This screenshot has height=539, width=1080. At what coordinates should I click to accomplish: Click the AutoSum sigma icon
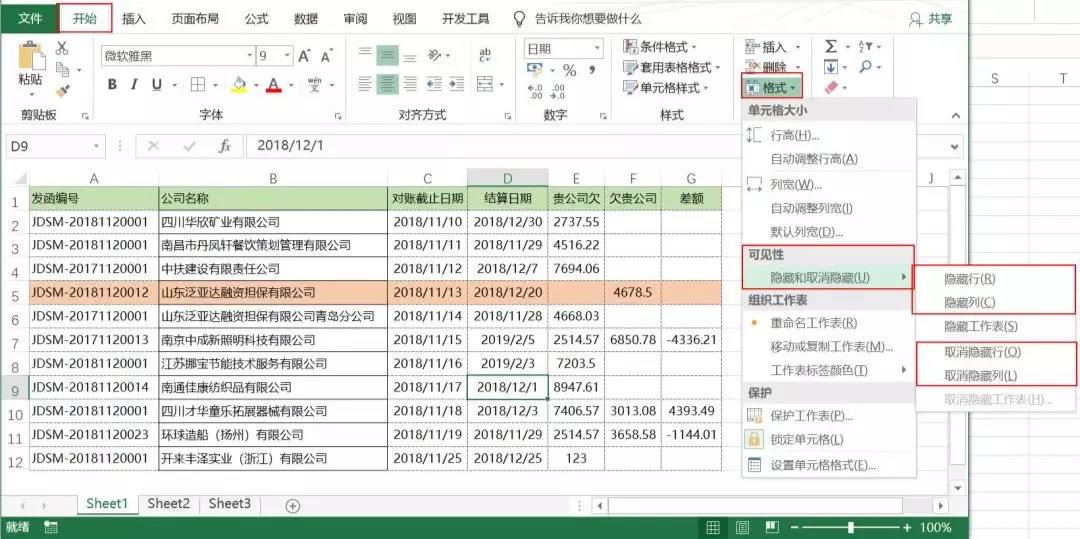click(x=831, y=46)
